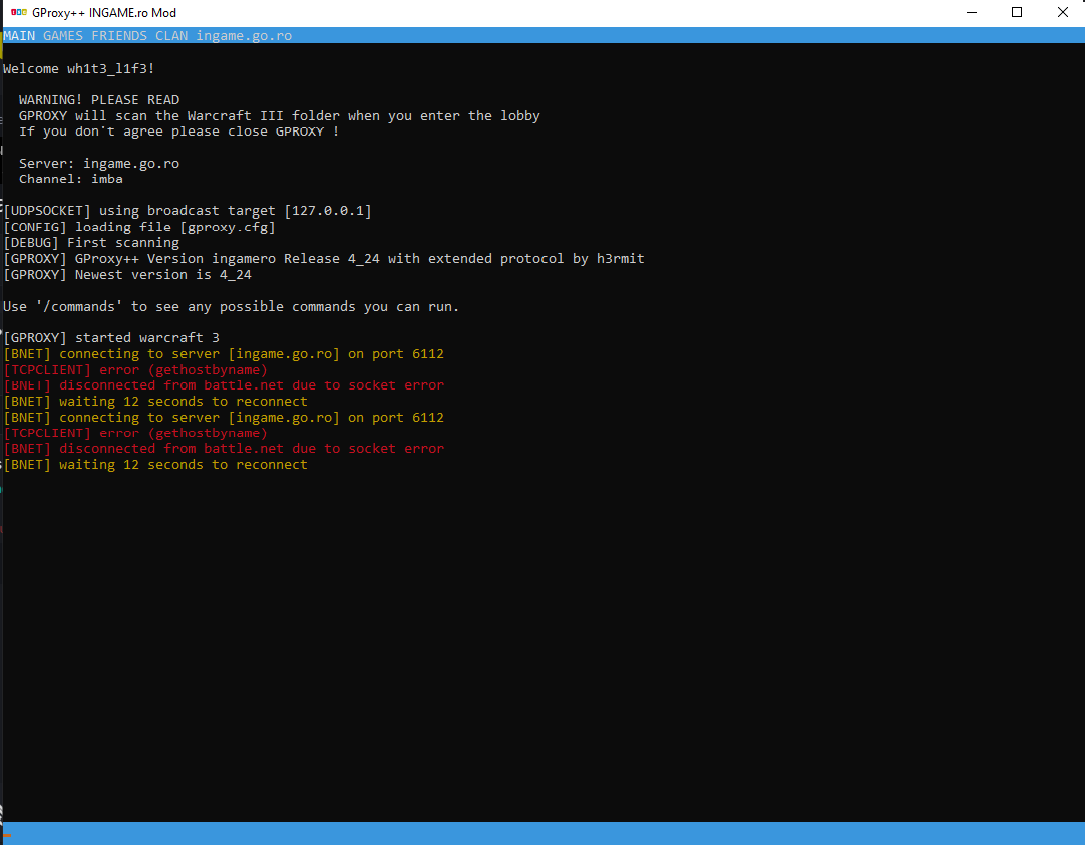The height and width of the screenshot is (845, 1085).
Task: Click the [CONFIG] loading gproxy.cfg line
Action: click(140, 227)
